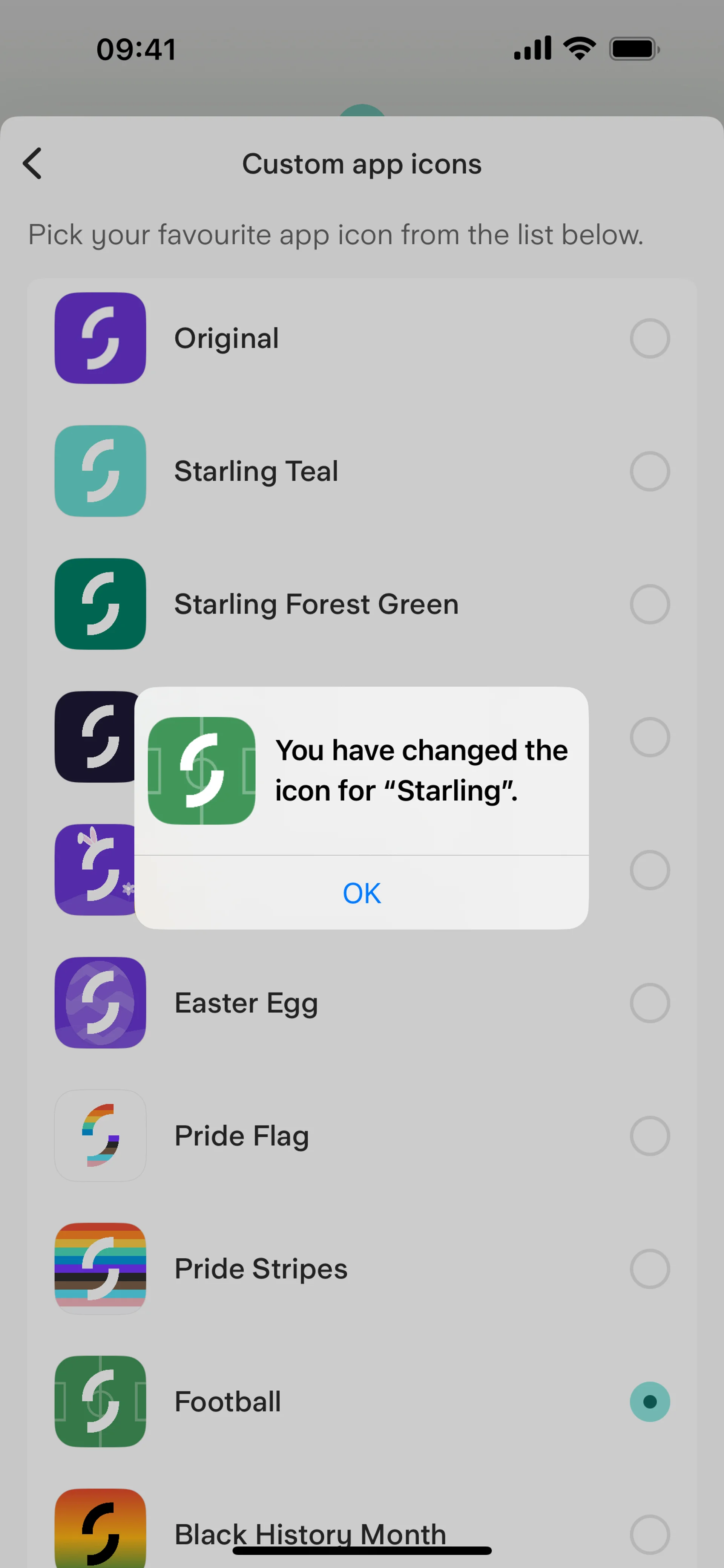Tap the Easter Egg label text
Image resolution: width=724 pixels, height=1568 pixels.
point(246,1002)
